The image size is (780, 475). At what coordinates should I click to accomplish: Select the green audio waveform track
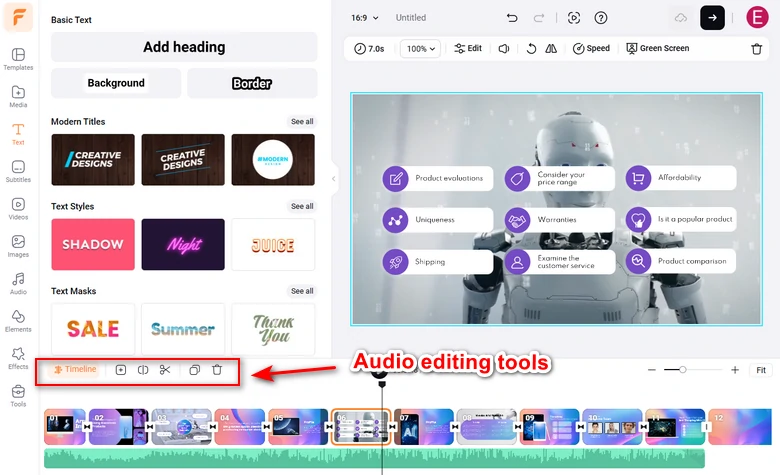pos(374,458)
